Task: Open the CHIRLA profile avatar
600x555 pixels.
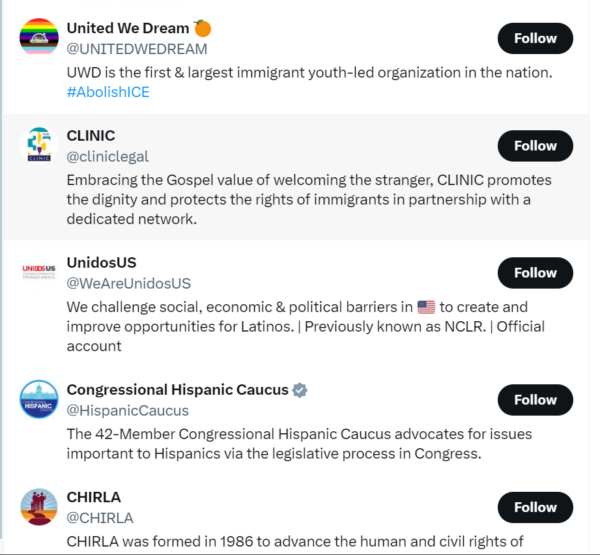Action: 39,507
